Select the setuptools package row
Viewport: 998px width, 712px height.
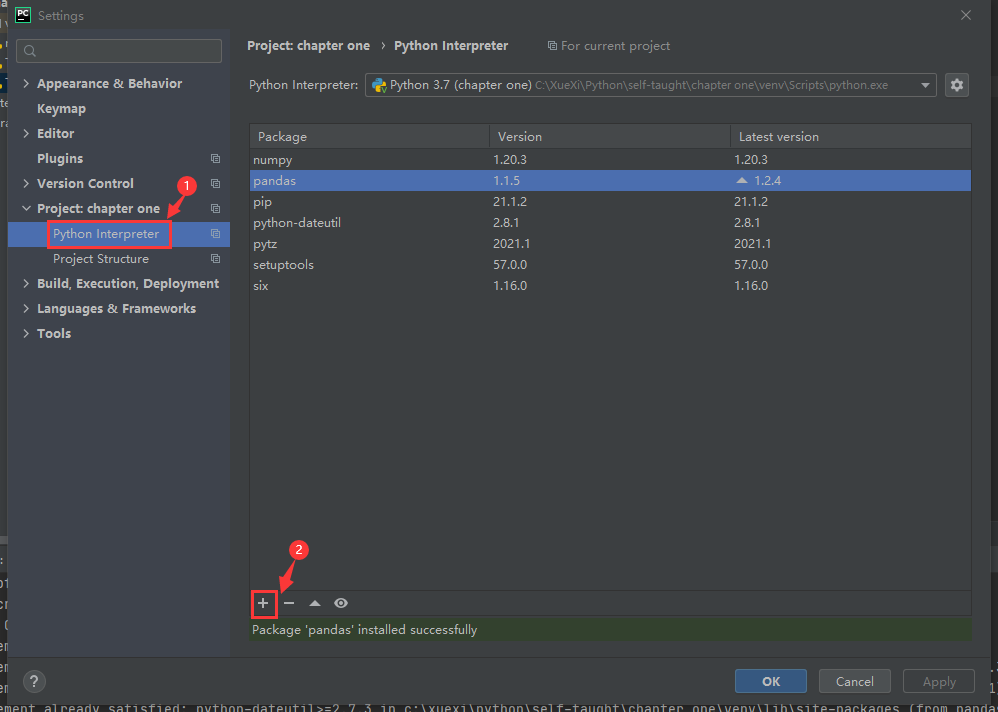(610, 265)
